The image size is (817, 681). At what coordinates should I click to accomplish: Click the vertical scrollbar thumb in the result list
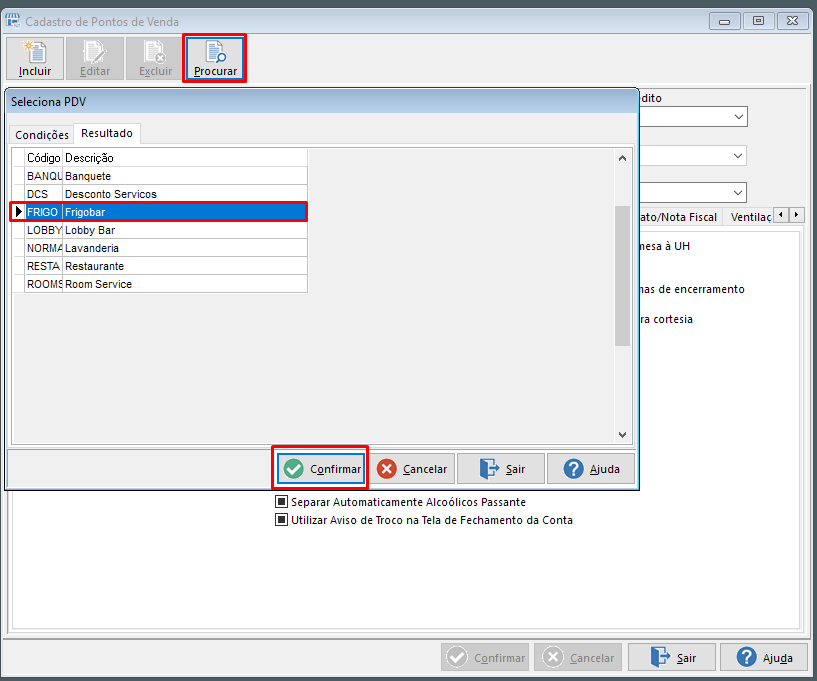coord(622,276)
